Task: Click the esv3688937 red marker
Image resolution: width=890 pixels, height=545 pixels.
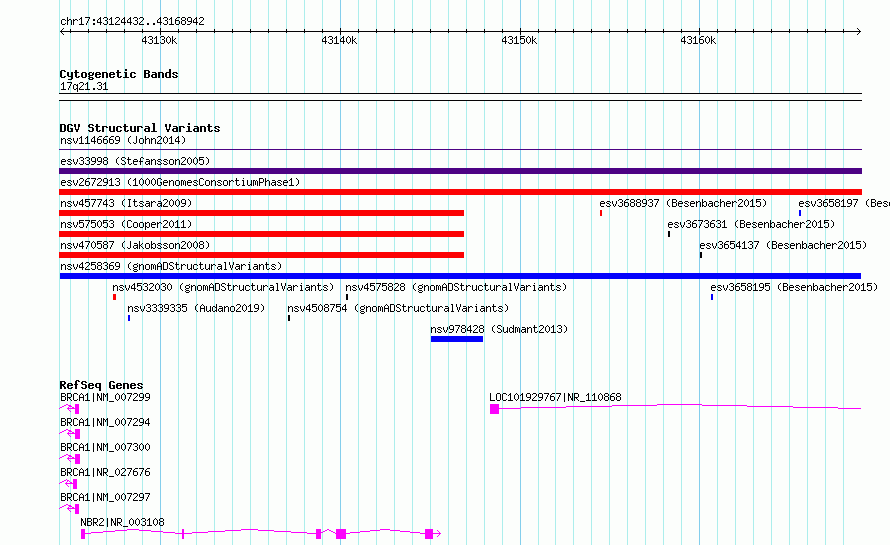Action: coord(601,213)
